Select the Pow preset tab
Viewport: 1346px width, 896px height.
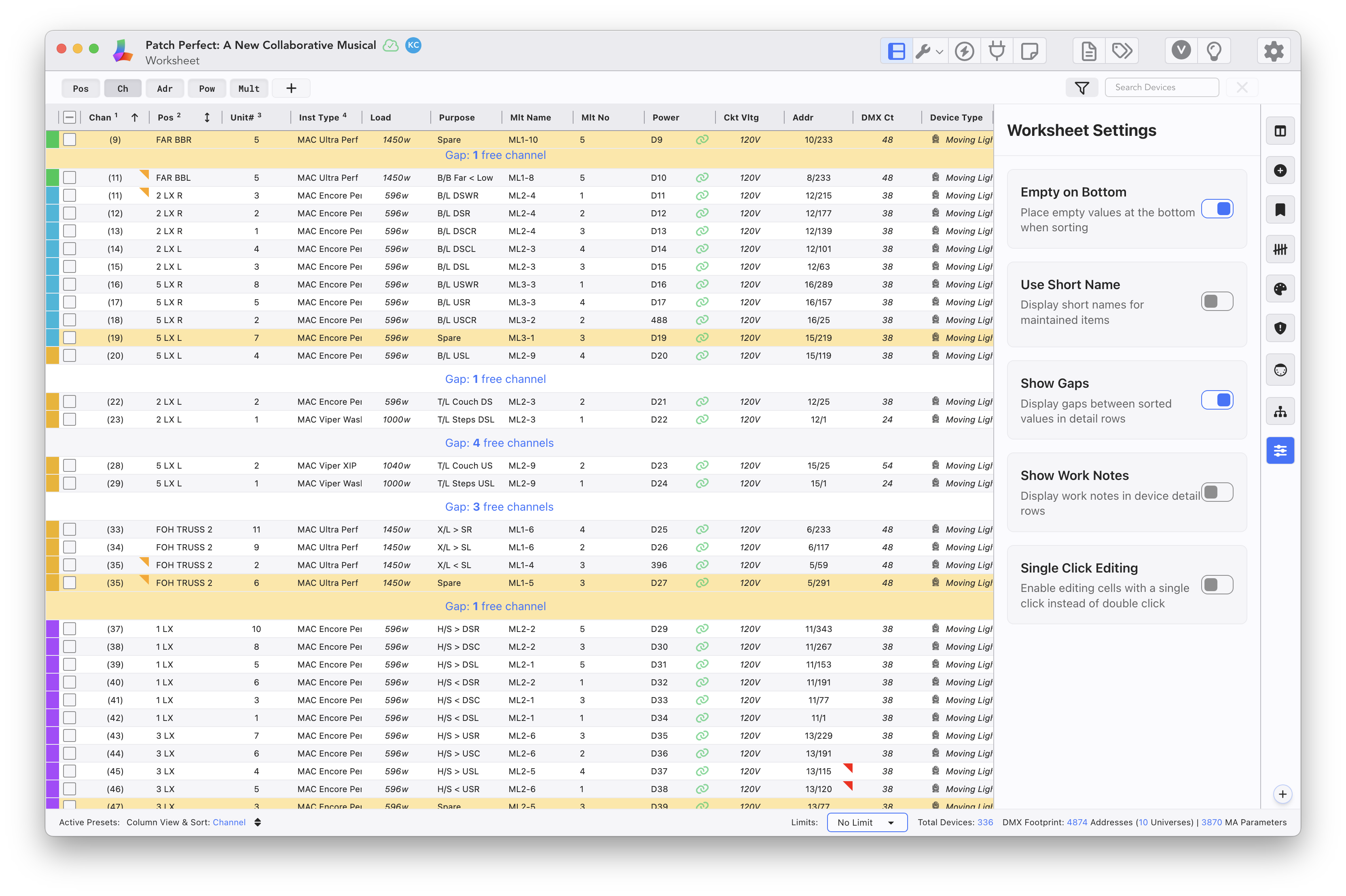207,89
